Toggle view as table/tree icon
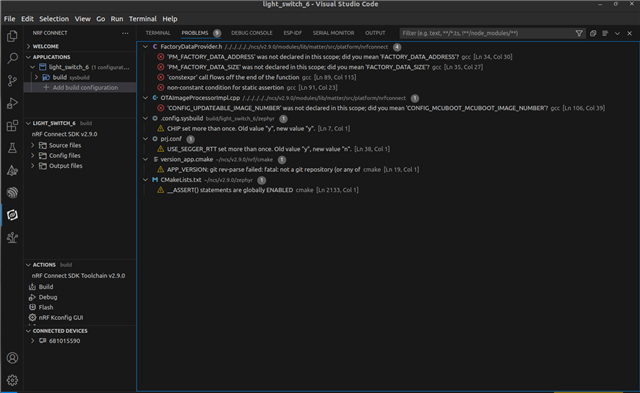The width and height of the screenshot is (640, 393). (605, 33)
